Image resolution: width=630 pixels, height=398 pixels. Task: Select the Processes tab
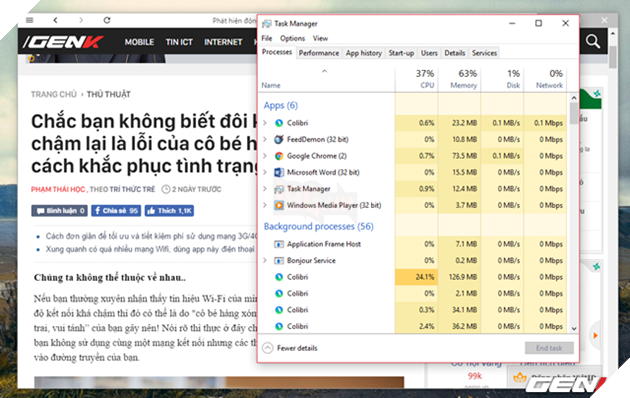pos(277,52)
